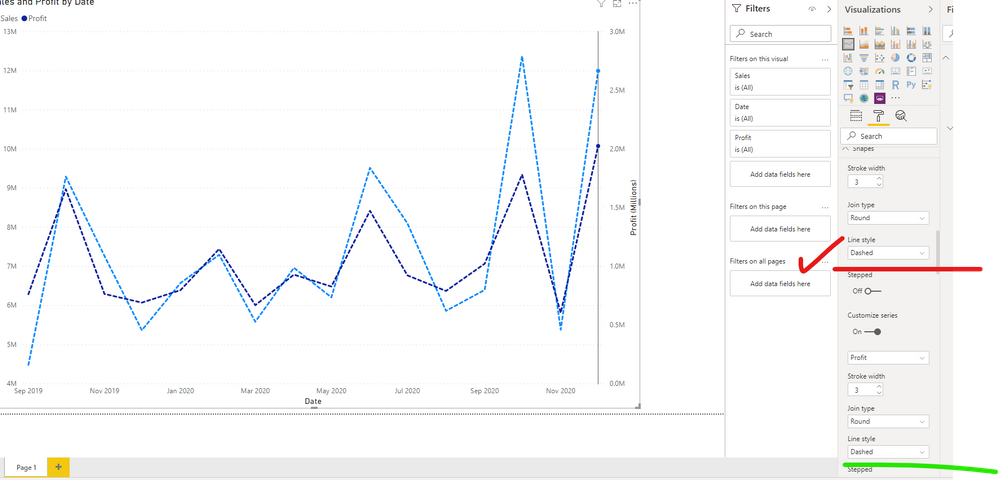998x480 pixels.
Task: Open the Profit is (All) filter card
Action: point(780,144)
